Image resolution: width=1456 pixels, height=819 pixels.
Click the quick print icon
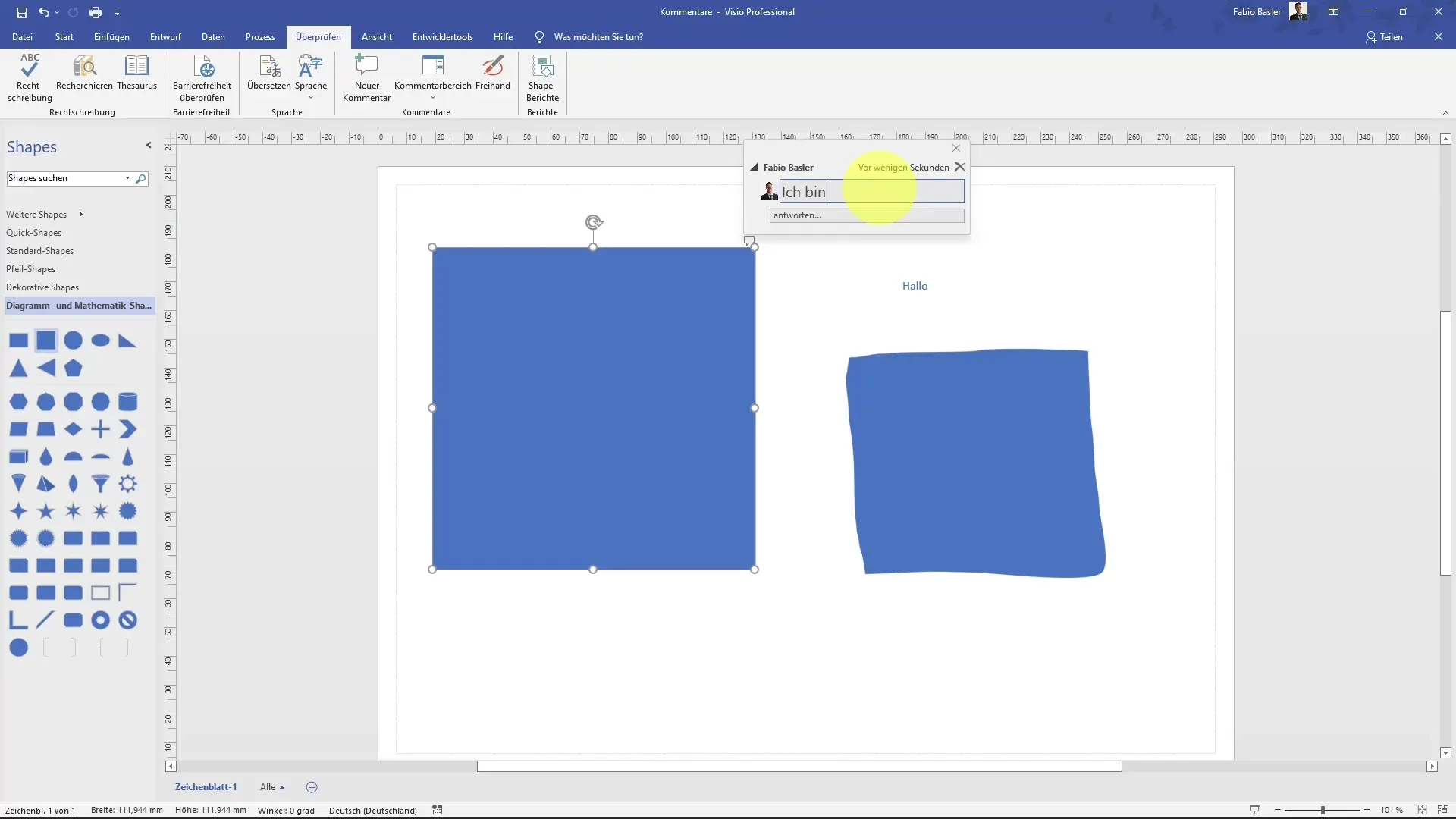coord(95,12)
